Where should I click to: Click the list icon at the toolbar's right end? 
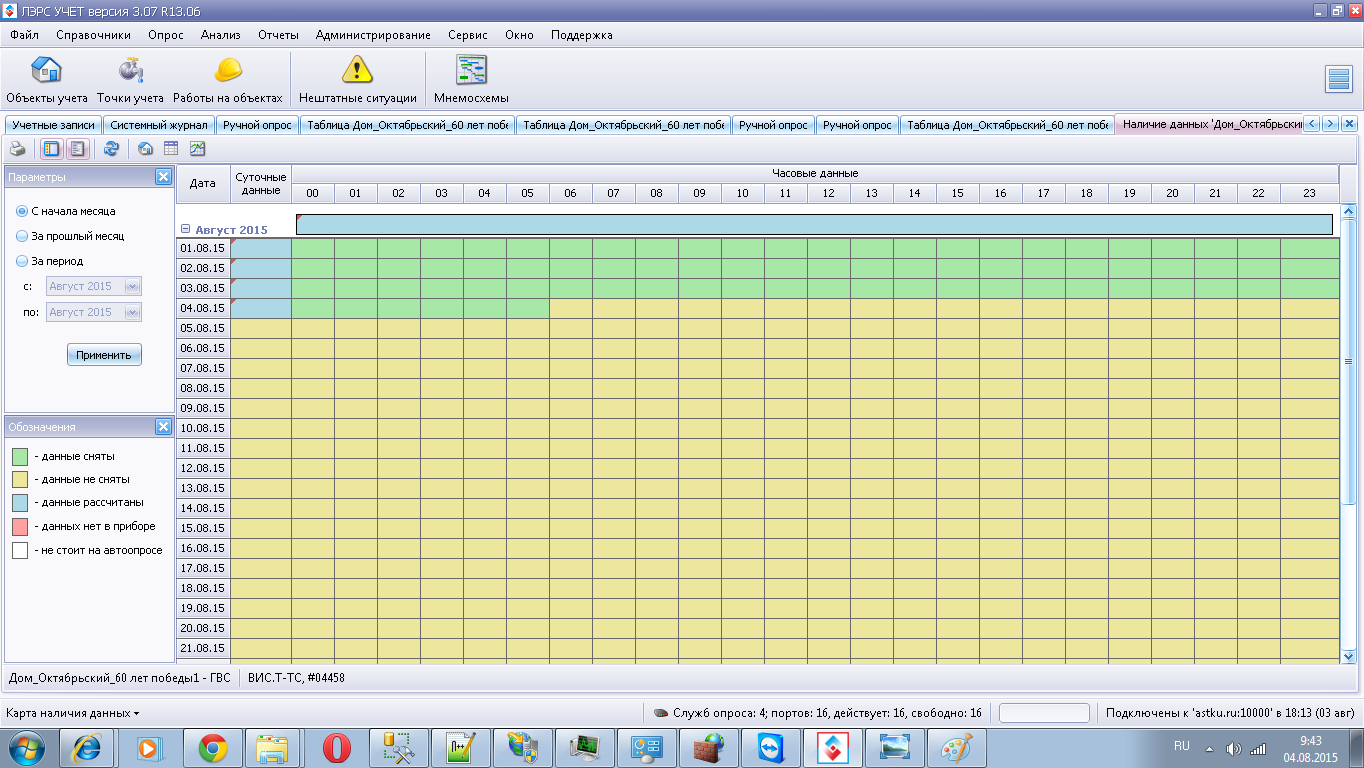(1339, 79)
